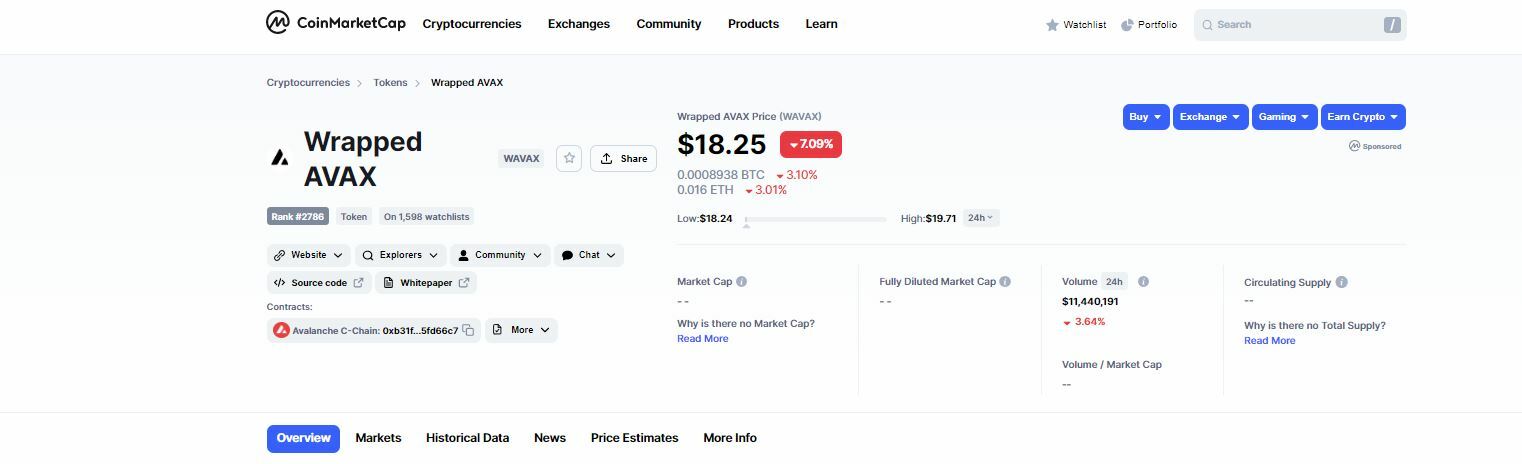Switch to the Markets tab
Image resolution: width=1522 pixels, height=464 pixels.
(x=378, y=438)
